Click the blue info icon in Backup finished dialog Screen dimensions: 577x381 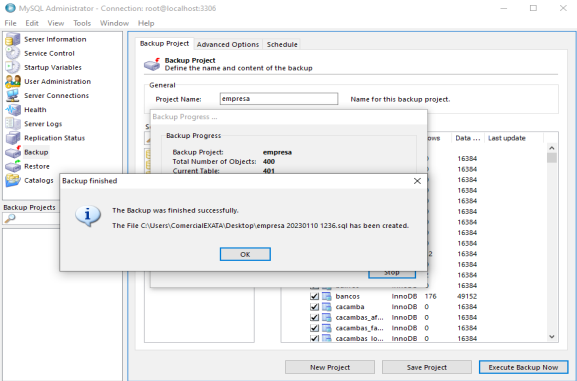[88, 215]
